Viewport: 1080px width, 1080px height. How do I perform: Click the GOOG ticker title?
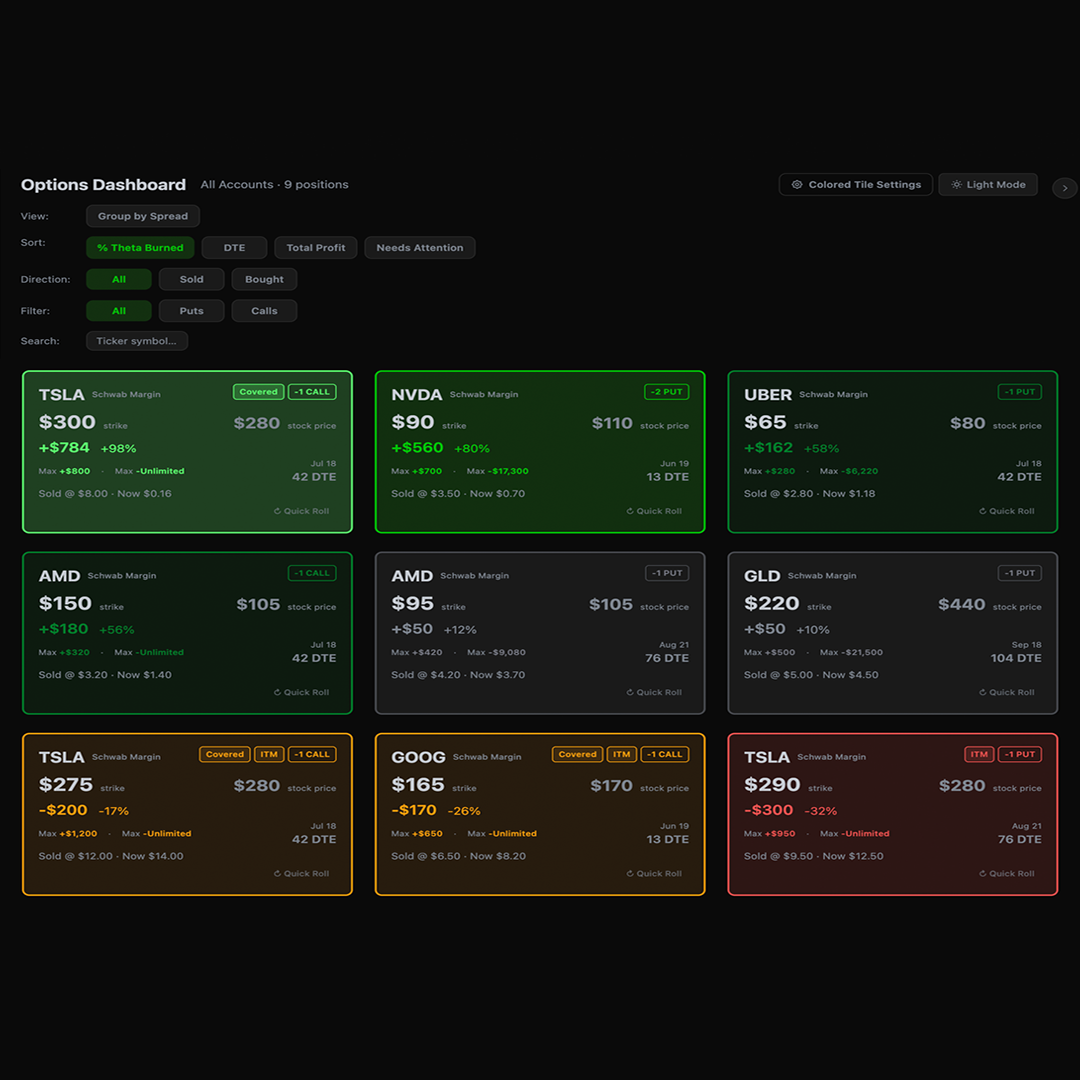(418, 757)
